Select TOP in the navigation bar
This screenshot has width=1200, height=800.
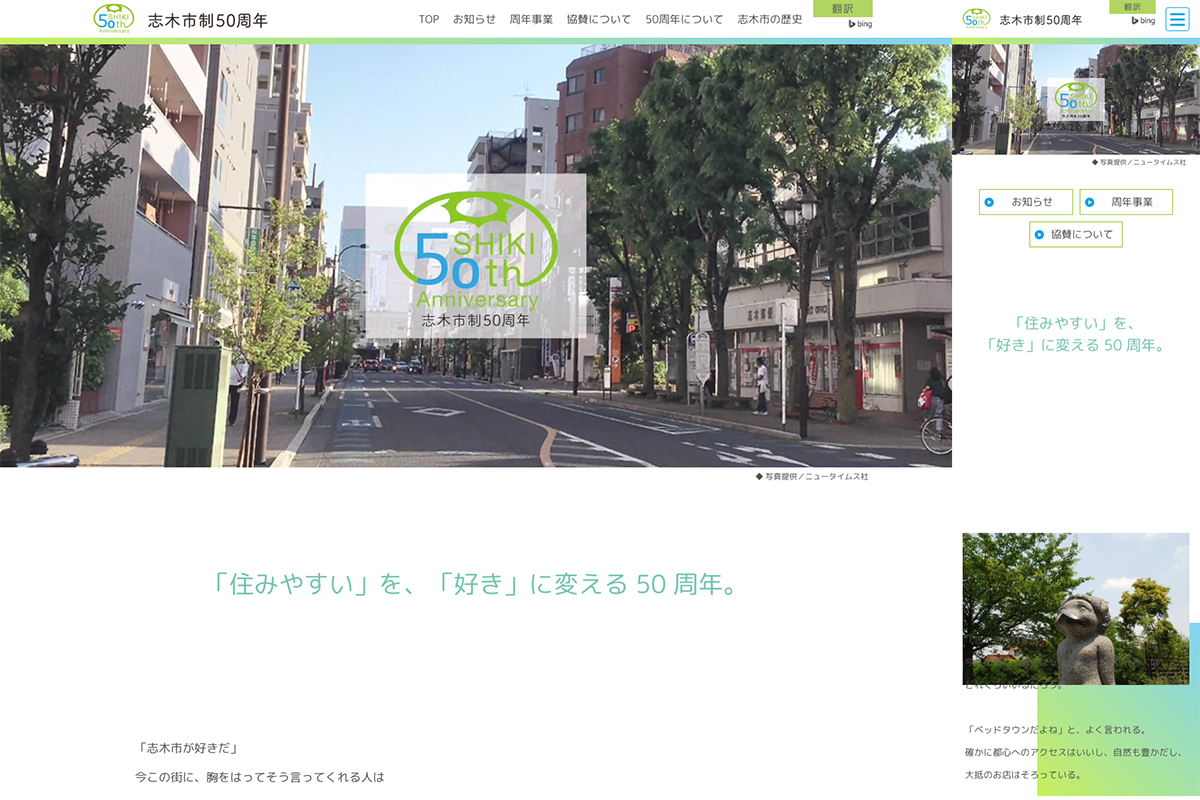pyautogui.click(x=429, y=20)
